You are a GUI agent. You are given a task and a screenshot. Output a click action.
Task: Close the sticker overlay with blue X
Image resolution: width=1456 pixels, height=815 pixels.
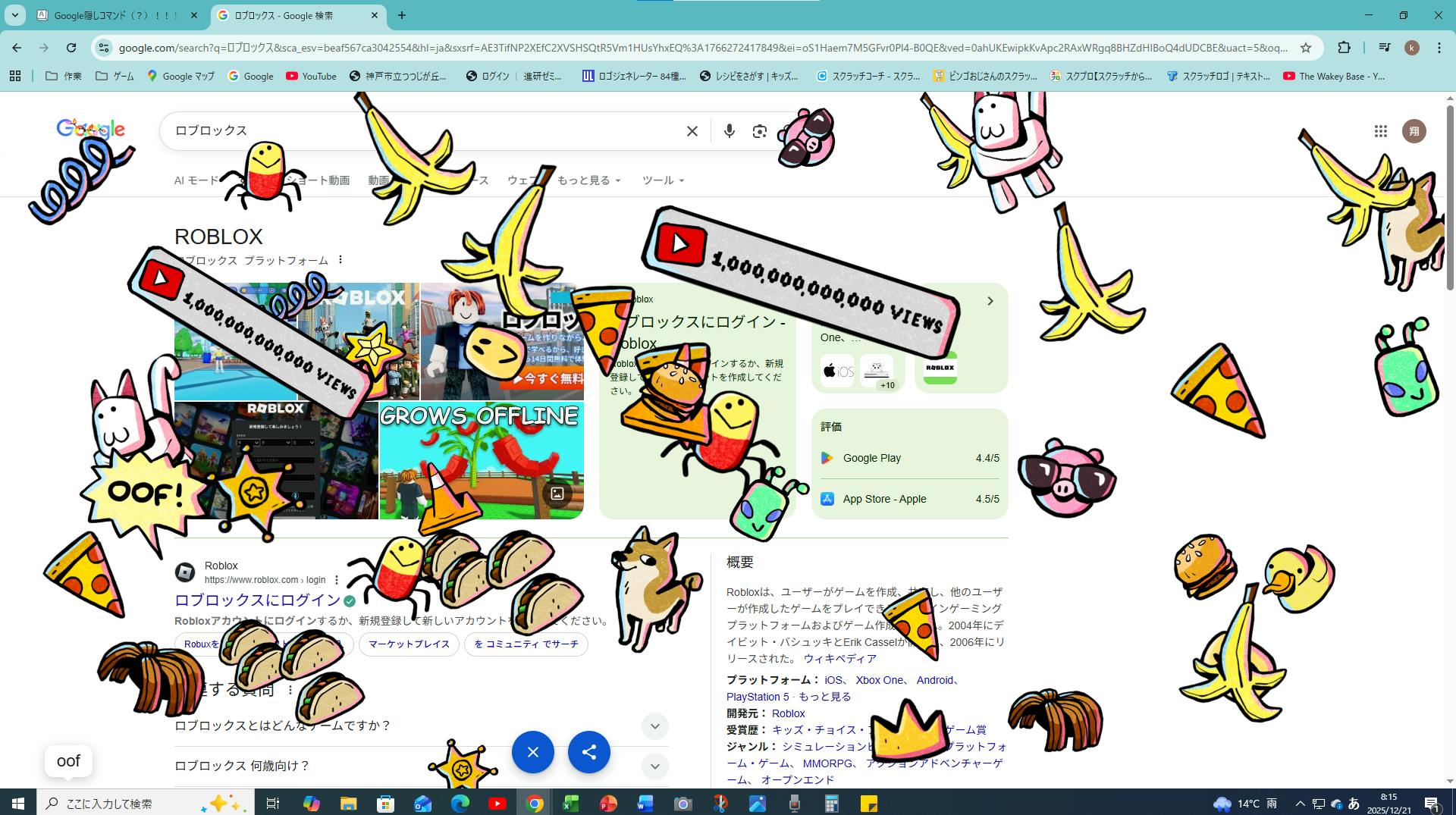[x=532, y=752]
